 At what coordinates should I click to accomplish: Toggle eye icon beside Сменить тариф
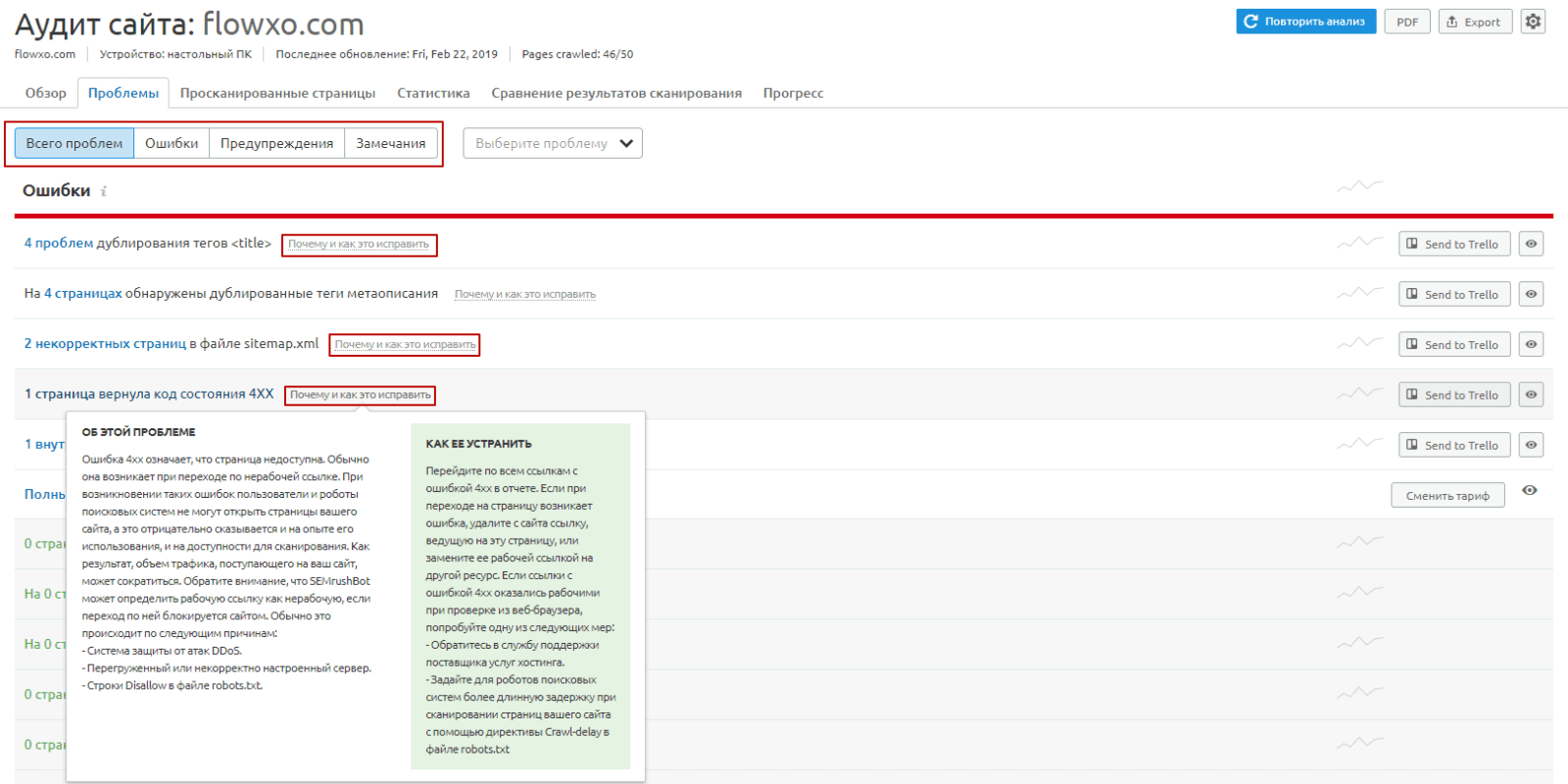(x=1530, y=490)
